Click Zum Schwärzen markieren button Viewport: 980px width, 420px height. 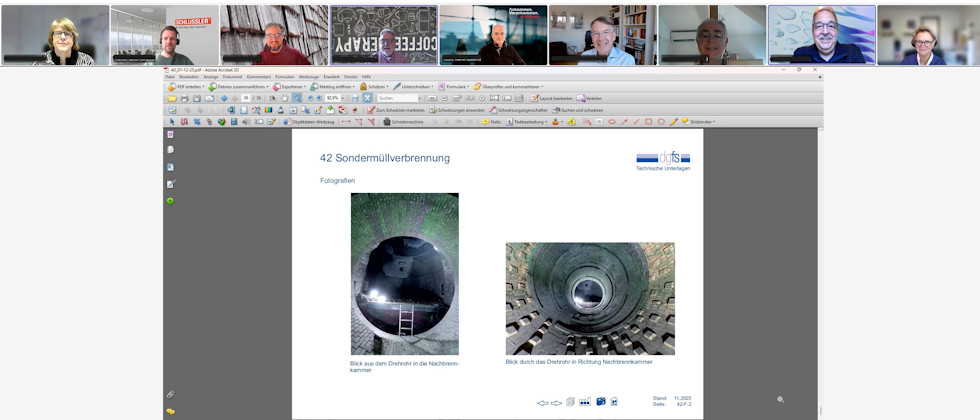(392, 110)
